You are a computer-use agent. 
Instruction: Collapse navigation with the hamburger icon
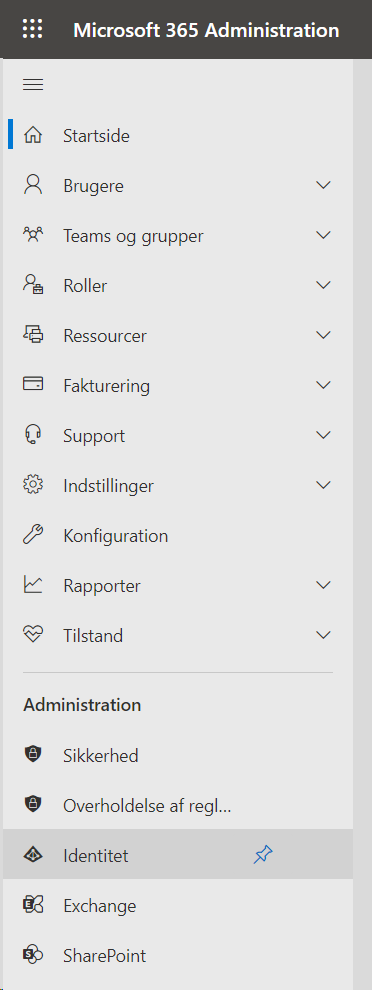33,85
